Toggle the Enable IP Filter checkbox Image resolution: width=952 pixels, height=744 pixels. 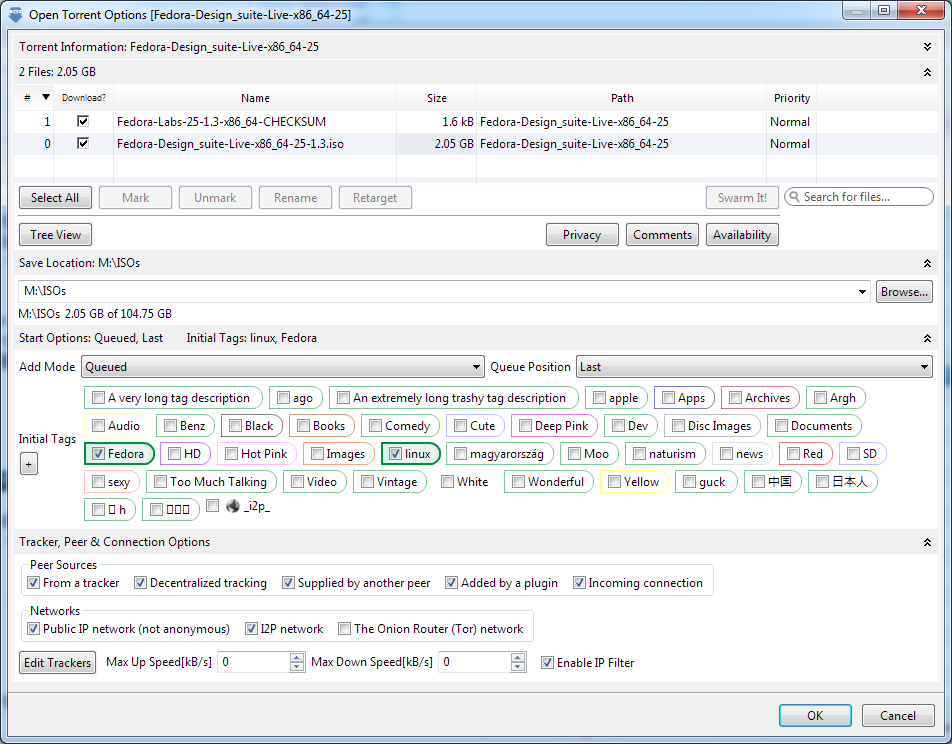tap(547, 663)
